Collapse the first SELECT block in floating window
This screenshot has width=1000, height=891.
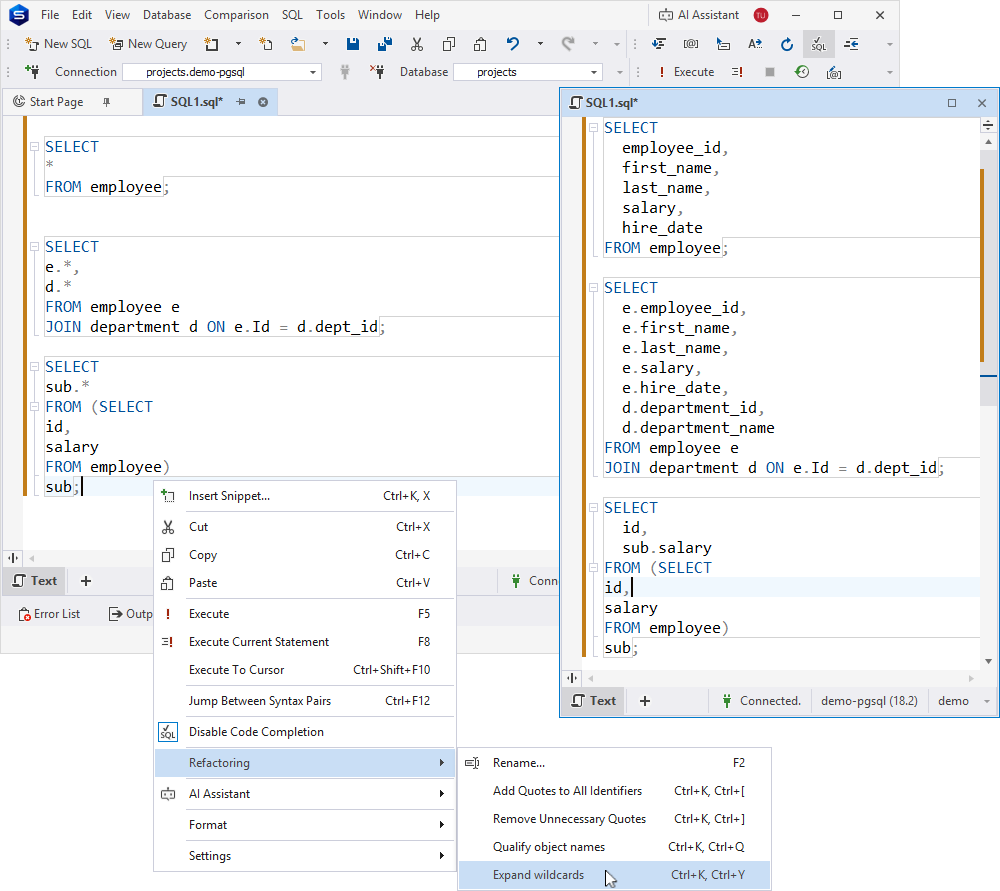coord(593,128)
